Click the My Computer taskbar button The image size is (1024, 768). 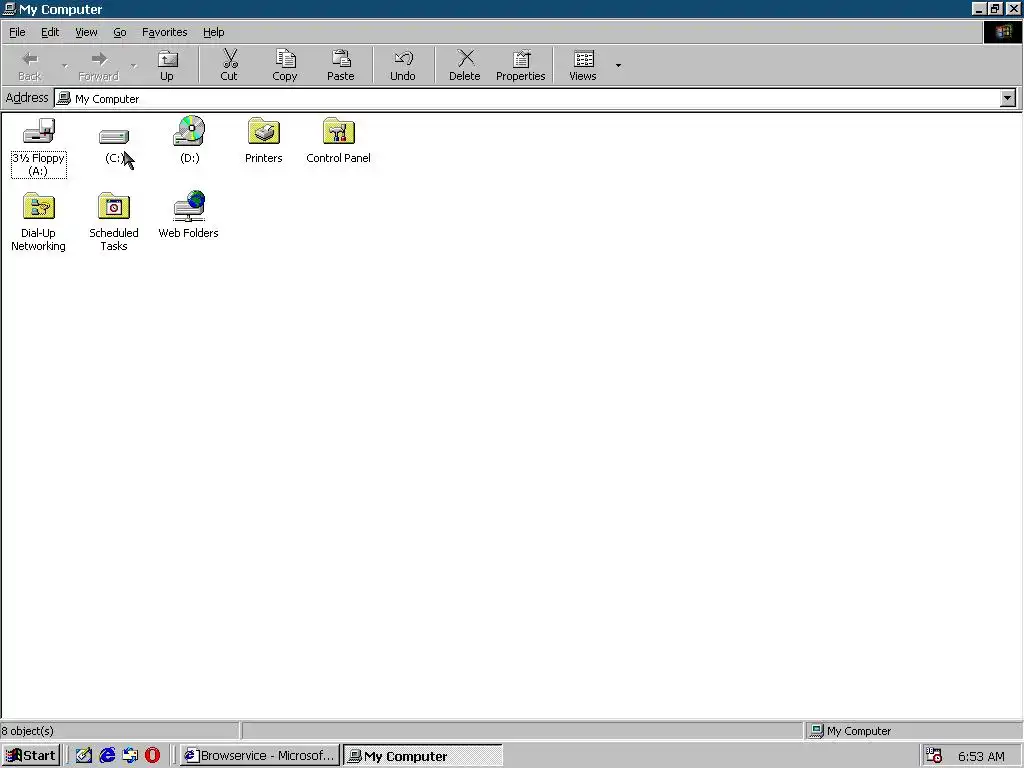click(423, 756)
